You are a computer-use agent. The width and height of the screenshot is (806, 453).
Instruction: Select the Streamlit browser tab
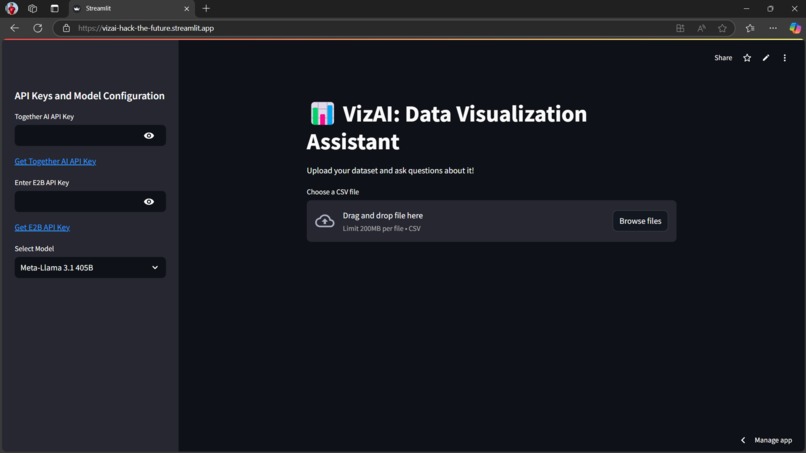(131, 8)
